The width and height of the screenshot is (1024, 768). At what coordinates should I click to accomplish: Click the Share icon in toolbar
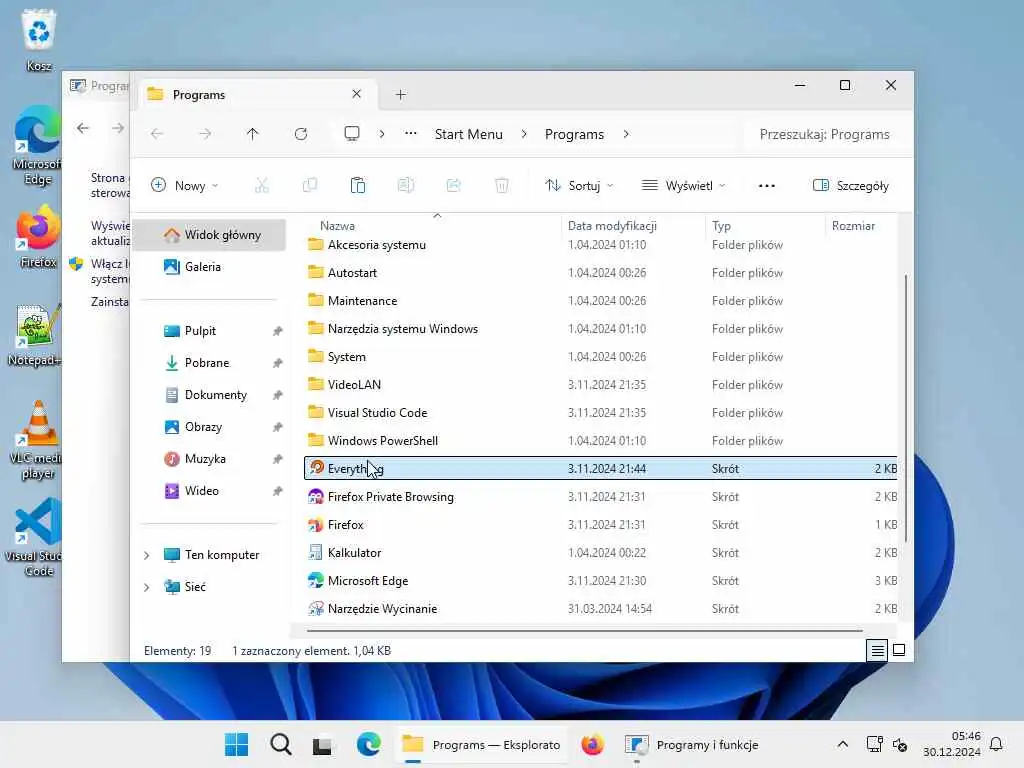click(454, 185)
